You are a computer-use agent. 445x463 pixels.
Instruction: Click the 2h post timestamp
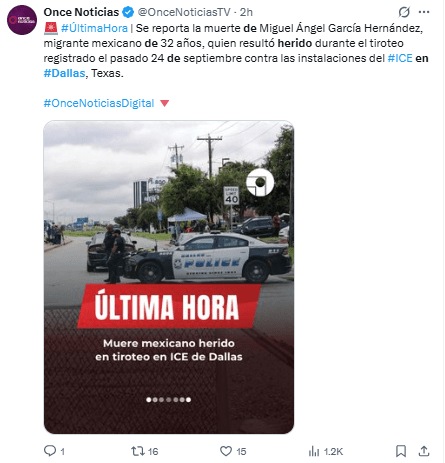pyautogui.click(x=246, y=12)
